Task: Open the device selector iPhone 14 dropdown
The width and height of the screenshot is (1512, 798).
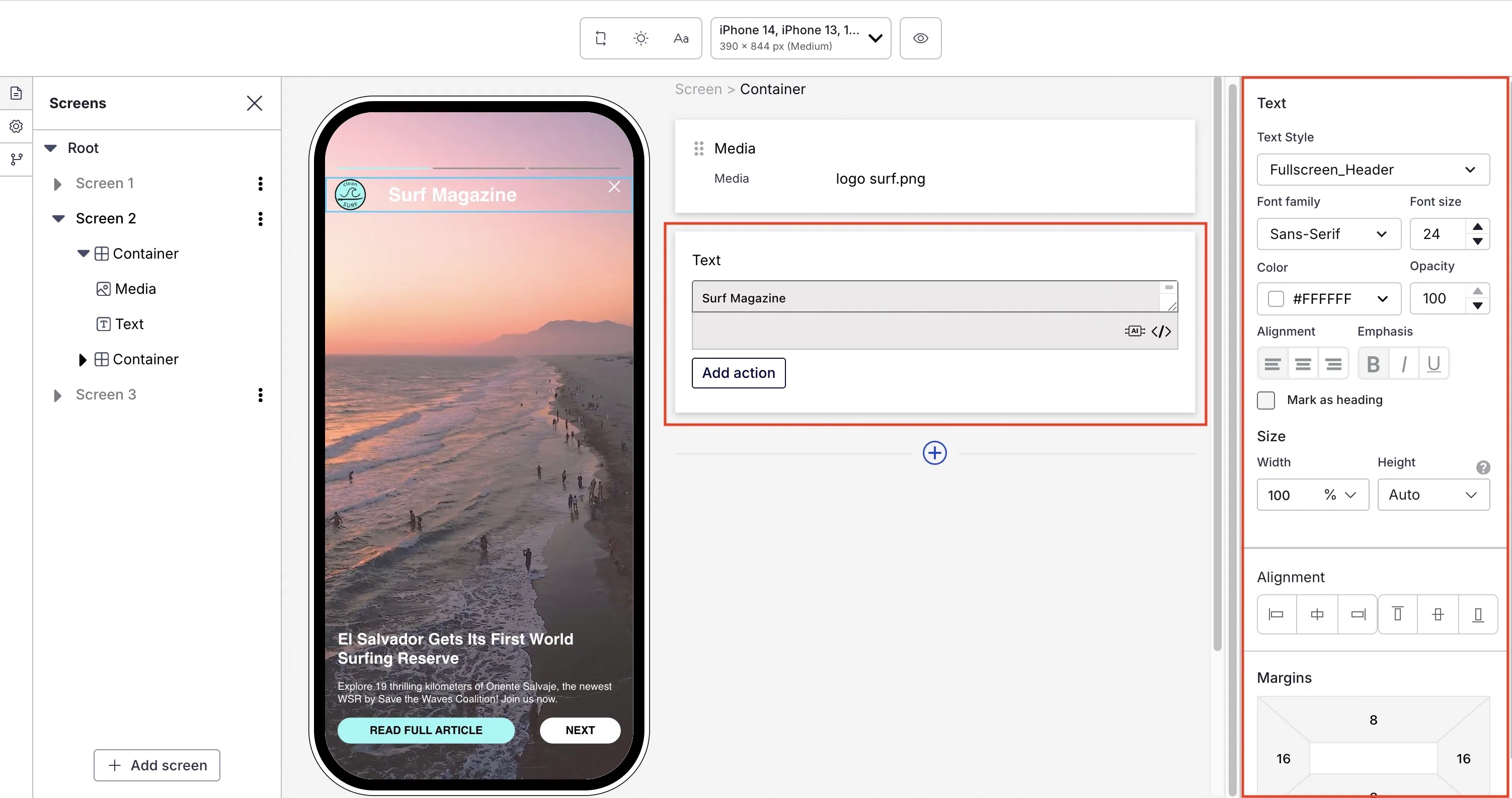Action: click(800, 38)
